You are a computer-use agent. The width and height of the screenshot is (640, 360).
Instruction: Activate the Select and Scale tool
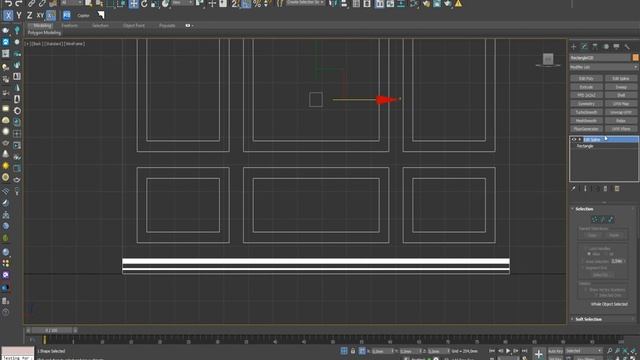(155, 4)
